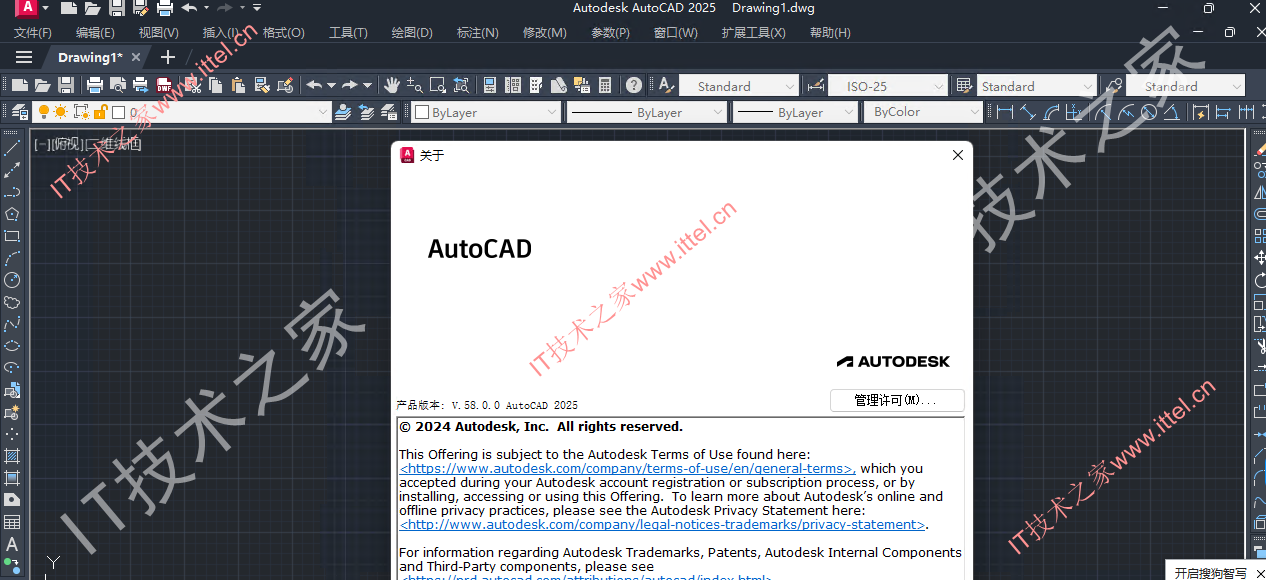Click the [-] viewport control label
The image size is (1266, 580).
pyautogui.click(x=41, y=144)
